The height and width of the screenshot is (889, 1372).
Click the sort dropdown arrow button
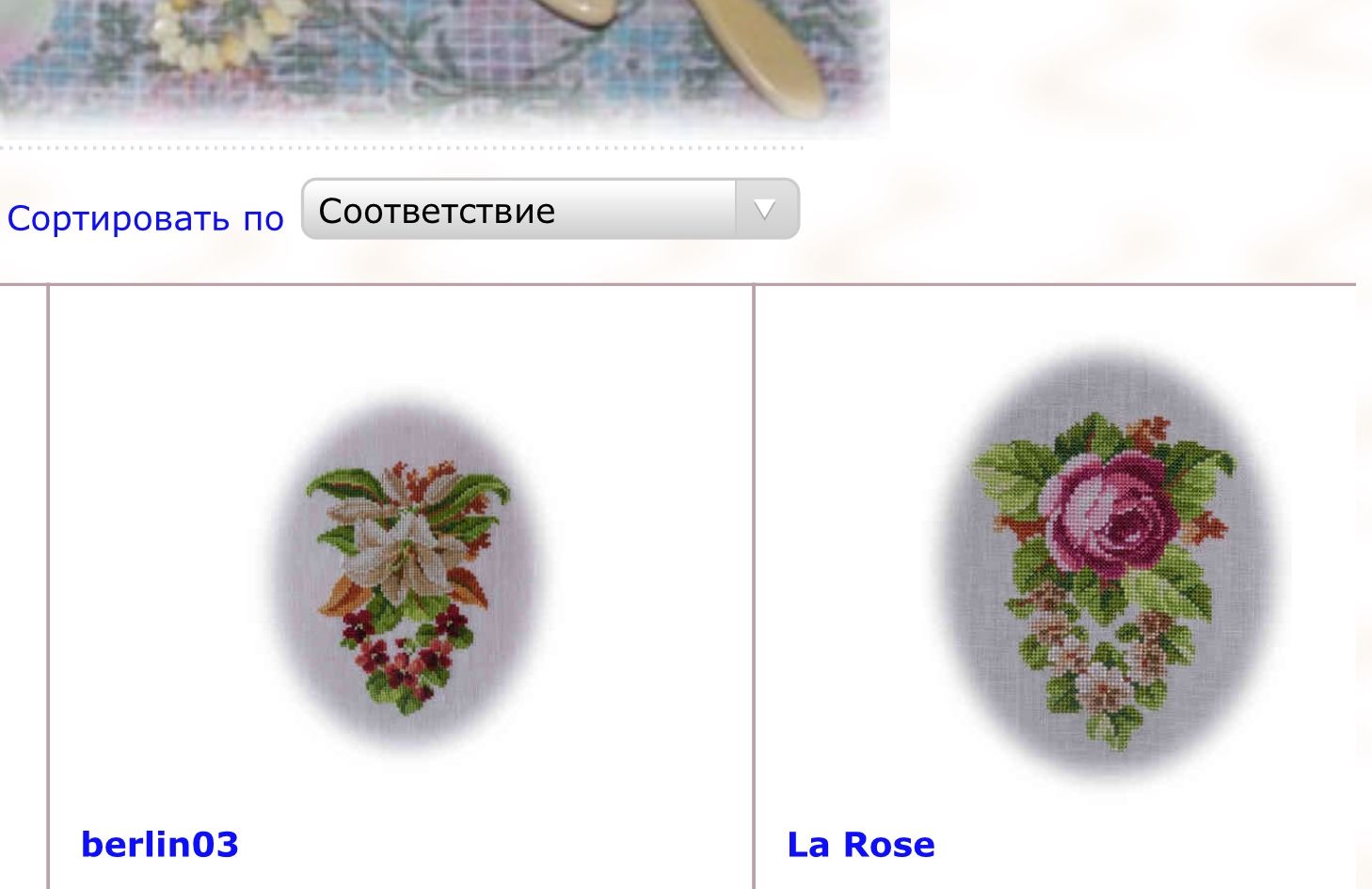[766, 209]
